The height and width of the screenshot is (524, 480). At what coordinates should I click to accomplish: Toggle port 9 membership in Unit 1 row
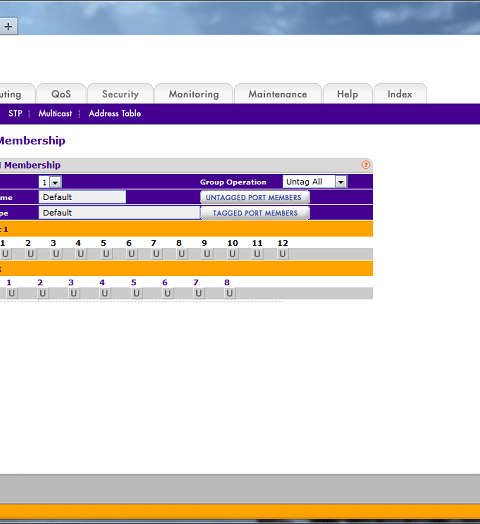pos(207,254)
